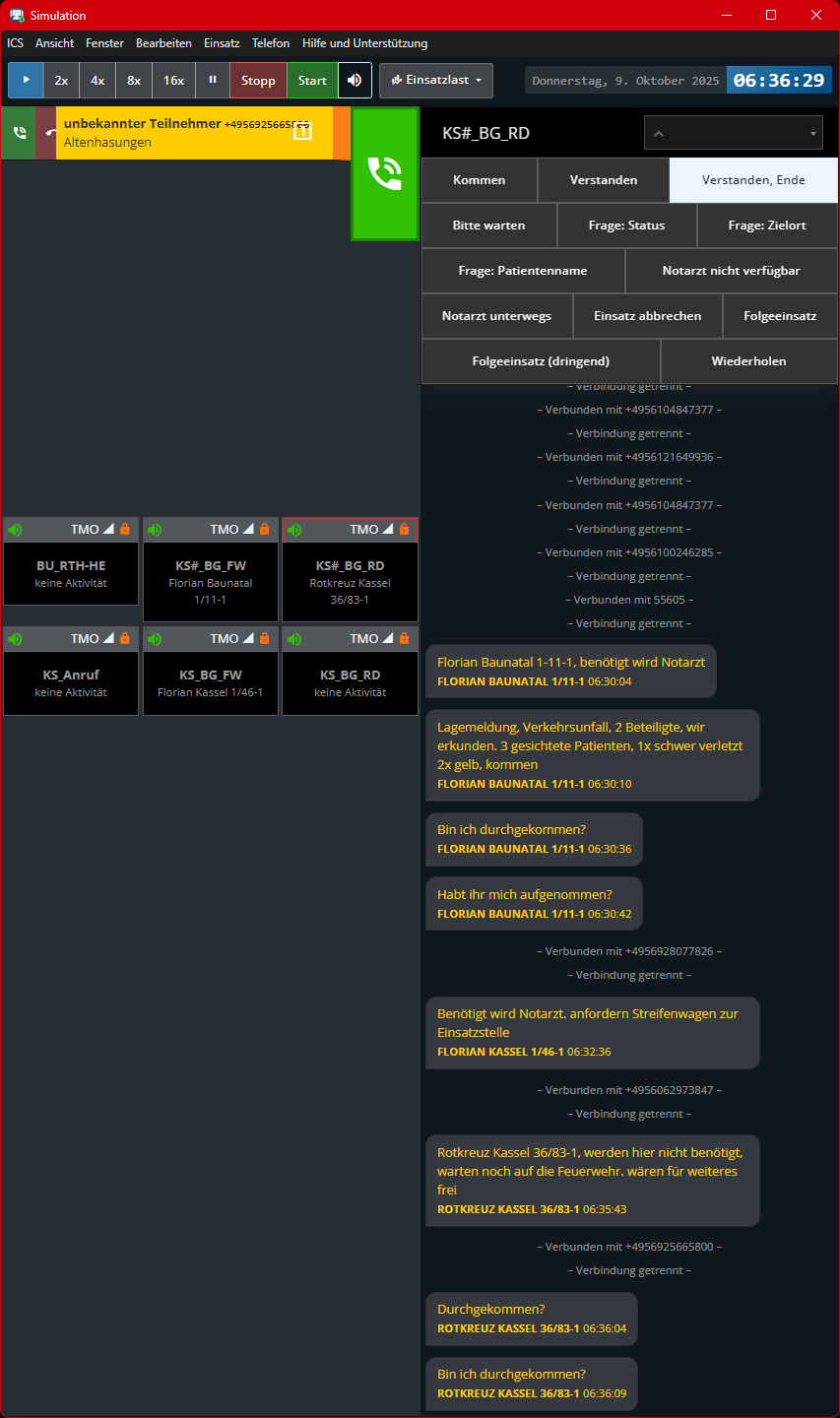Viewport: 840px width, 1418px height.
Task: Click signal strength icon on KS_BG_FW tile
Action: (x=248, y=639)
